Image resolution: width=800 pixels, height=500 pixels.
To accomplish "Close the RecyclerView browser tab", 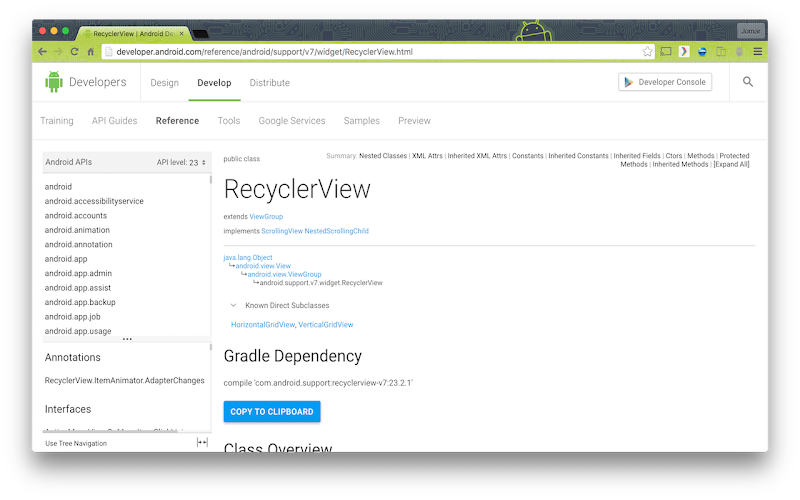I will pos(181,34).
